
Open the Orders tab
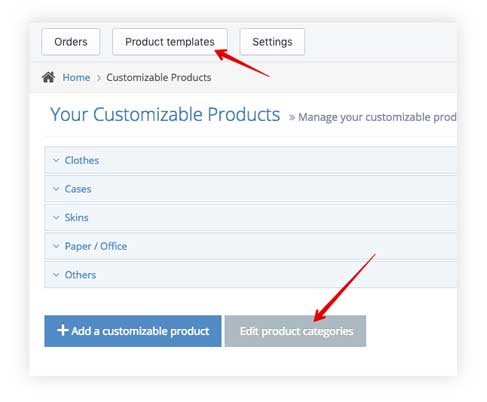pos(71,42)
